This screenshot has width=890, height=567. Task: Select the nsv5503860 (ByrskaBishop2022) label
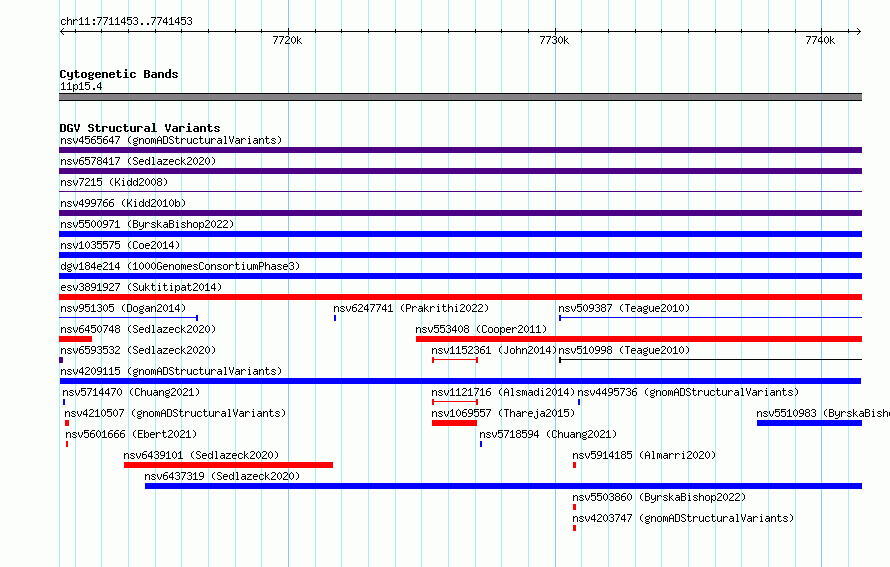pyautogui.click(x=659, y=497)
